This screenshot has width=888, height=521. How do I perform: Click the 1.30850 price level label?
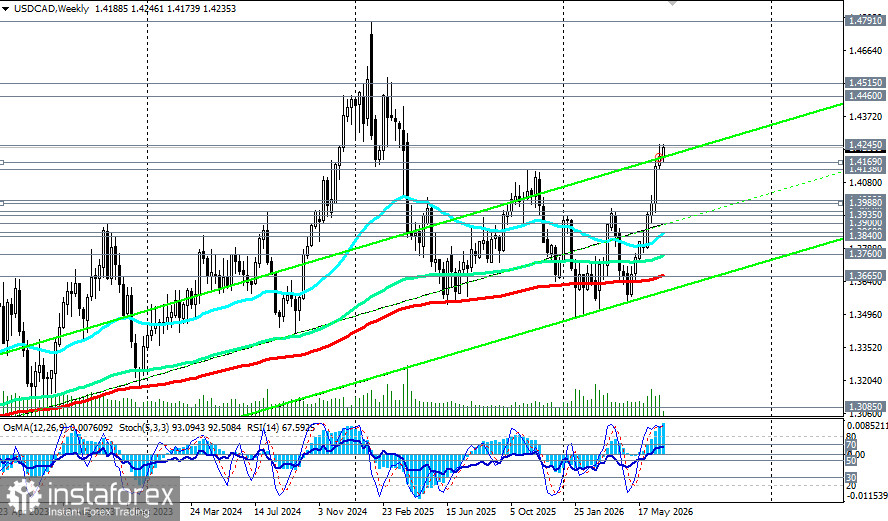865,407
